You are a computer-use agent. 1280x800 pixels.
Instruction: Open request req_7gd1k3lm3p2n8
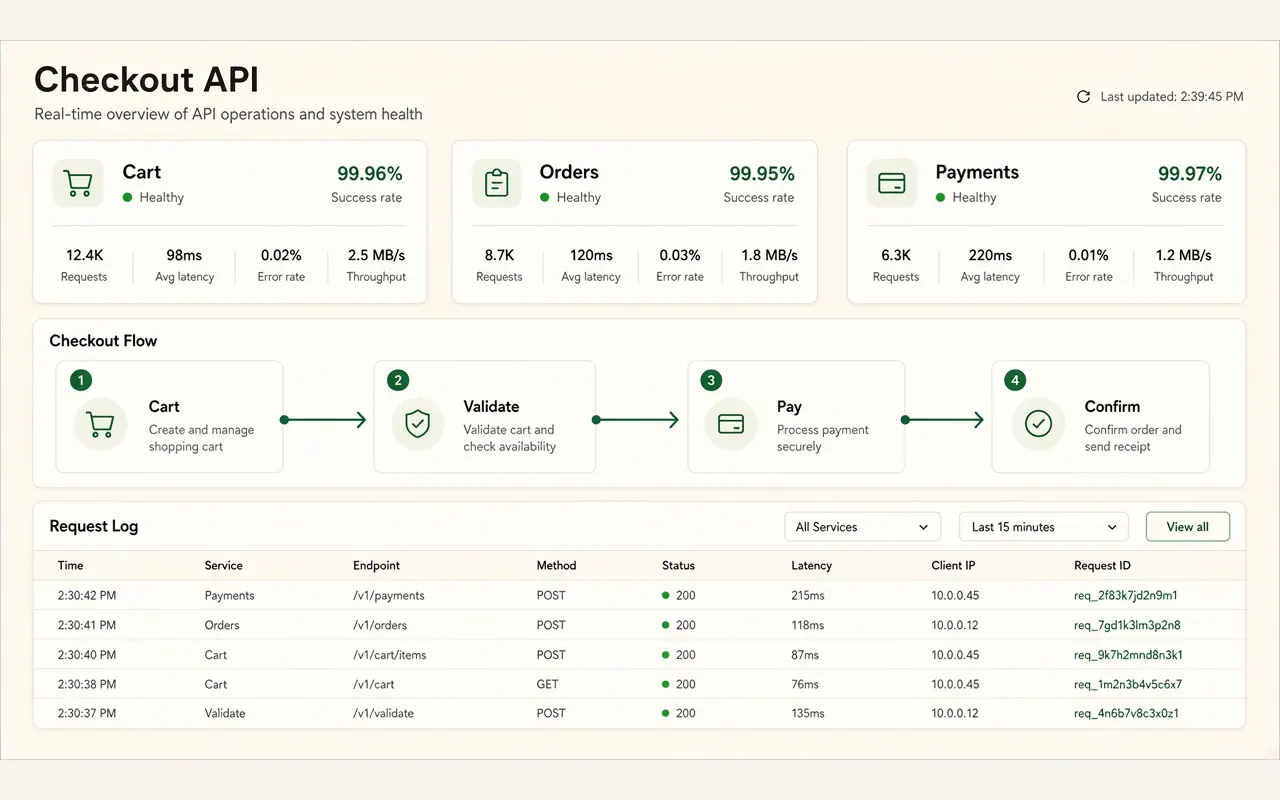[1127, 625]
